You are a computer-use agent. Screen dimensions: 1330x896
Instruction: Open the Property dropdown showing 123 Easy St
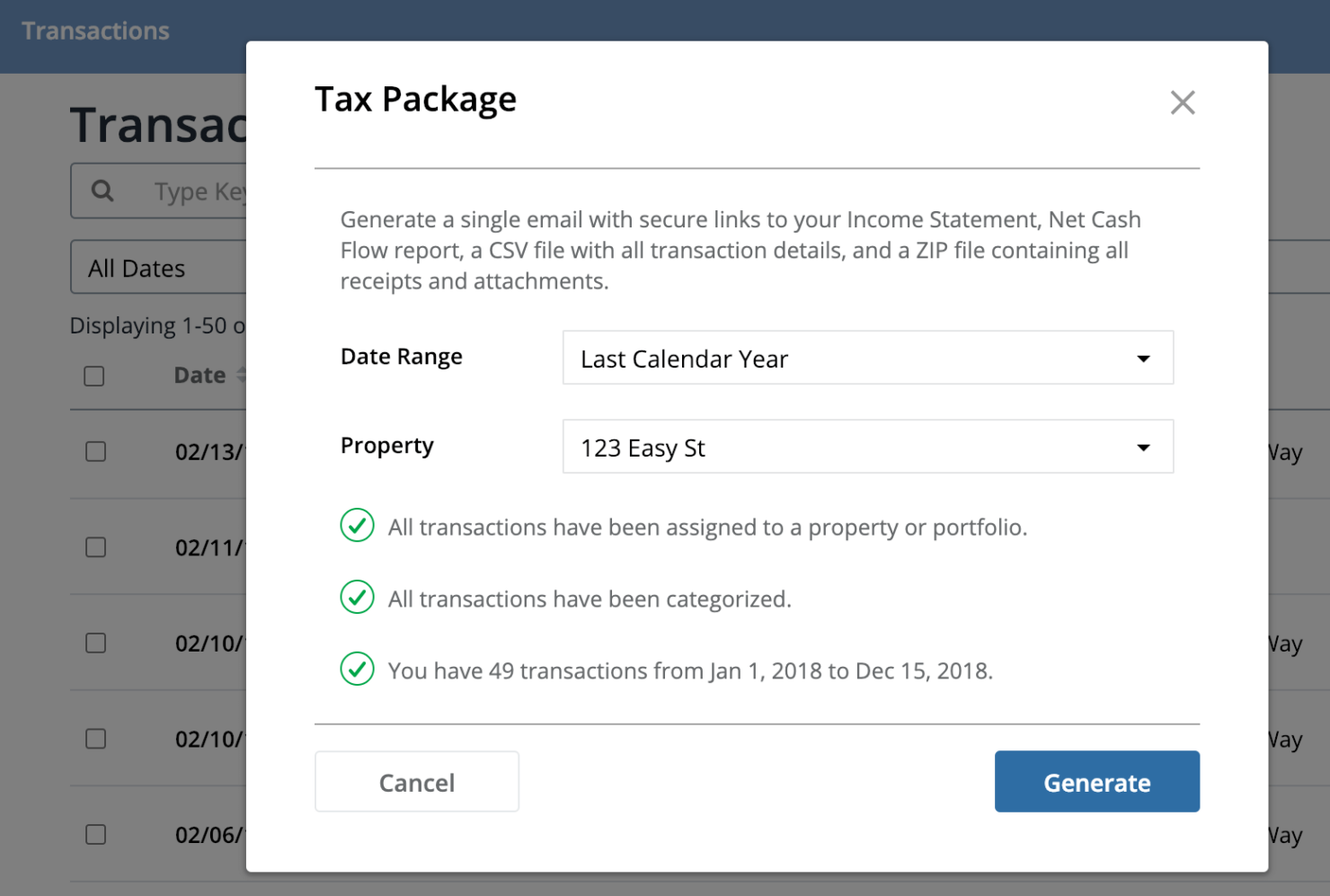(x=867, y=447)
